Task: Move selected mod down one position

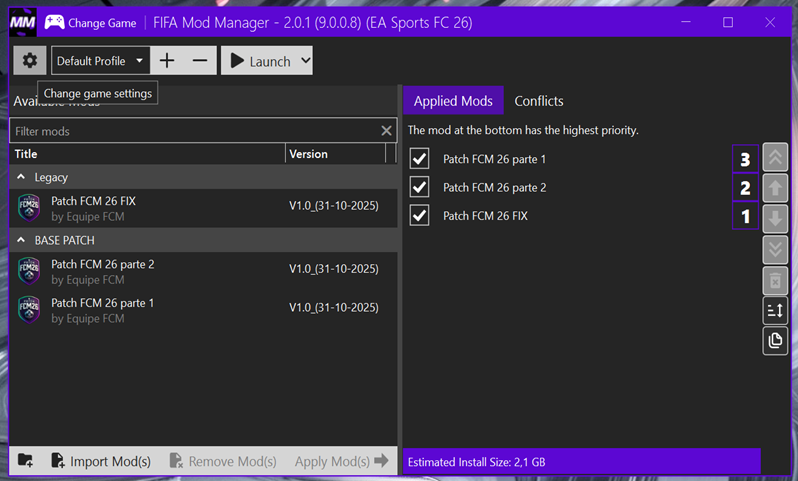Action: [x=775, y=218]
